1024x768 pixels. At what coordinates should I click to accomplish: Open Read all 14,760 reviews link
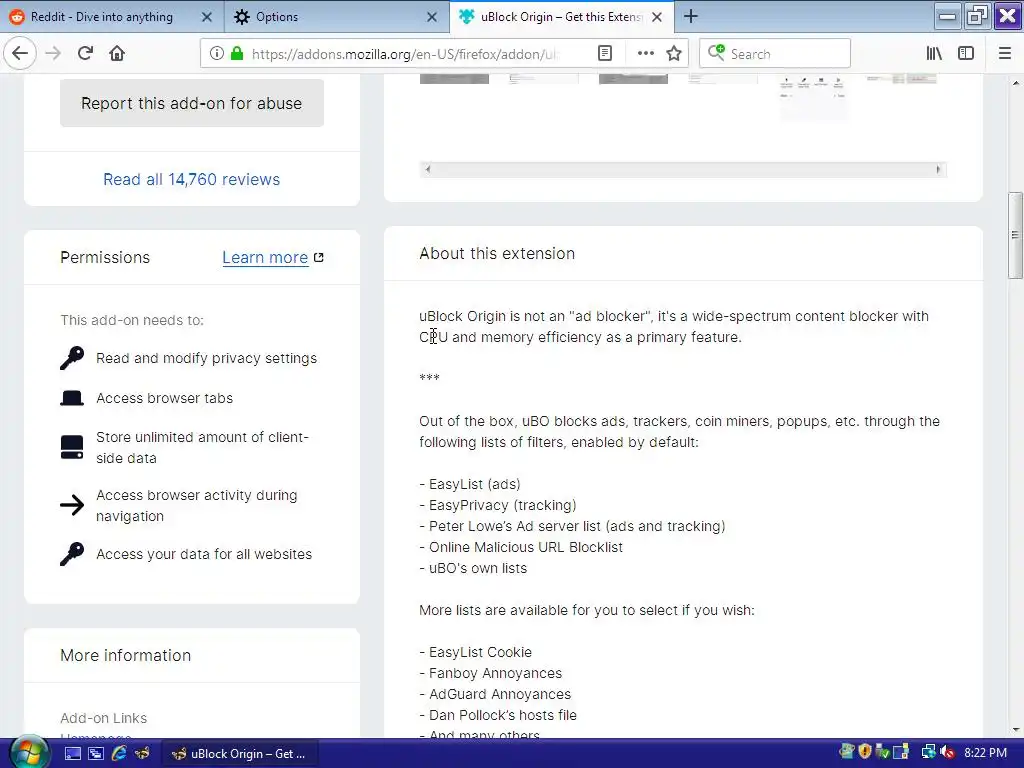[191, 179]
